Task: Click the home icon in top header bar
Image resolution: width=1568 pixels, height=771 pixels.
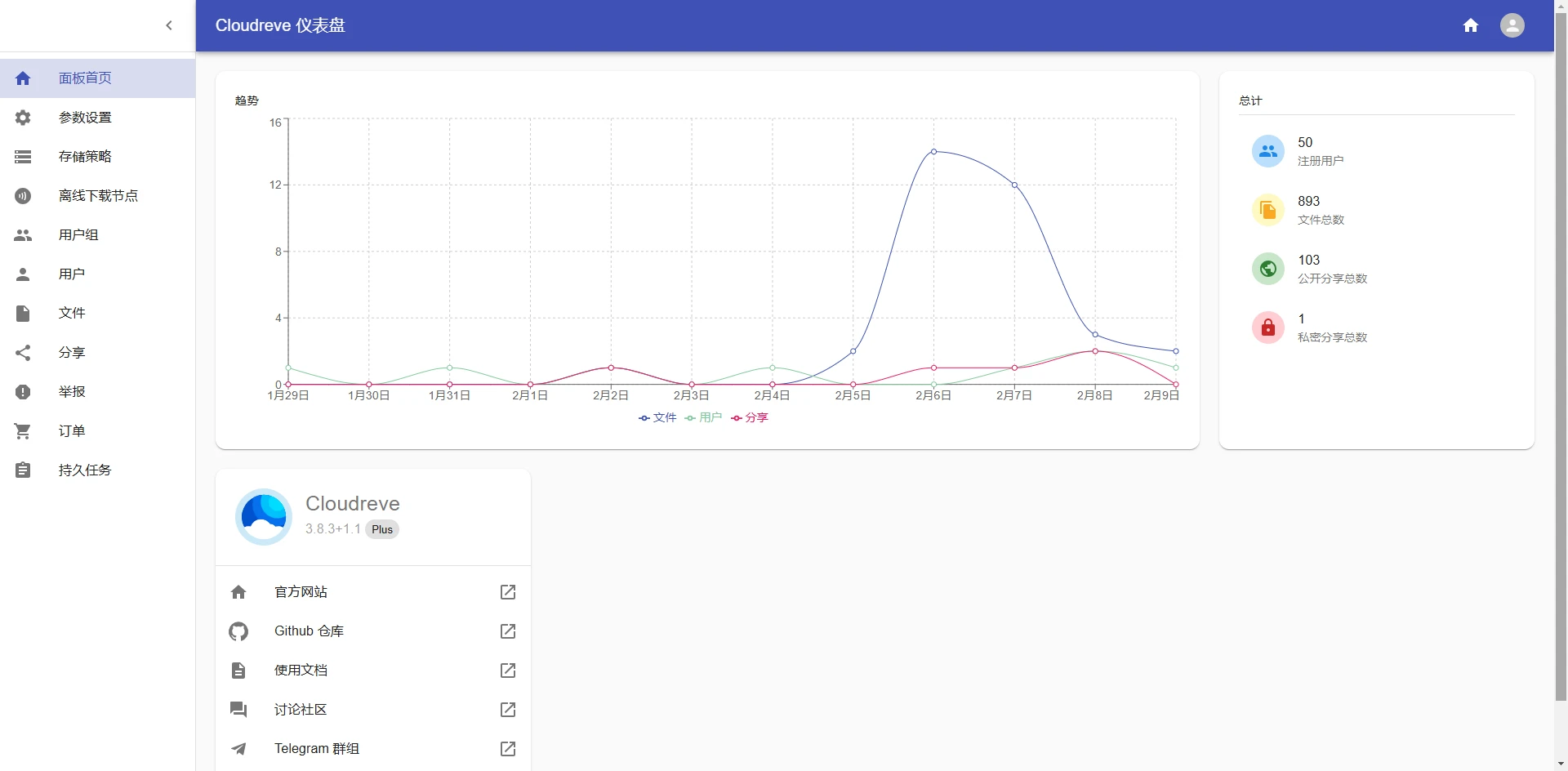Action: tap(1471, 25)
